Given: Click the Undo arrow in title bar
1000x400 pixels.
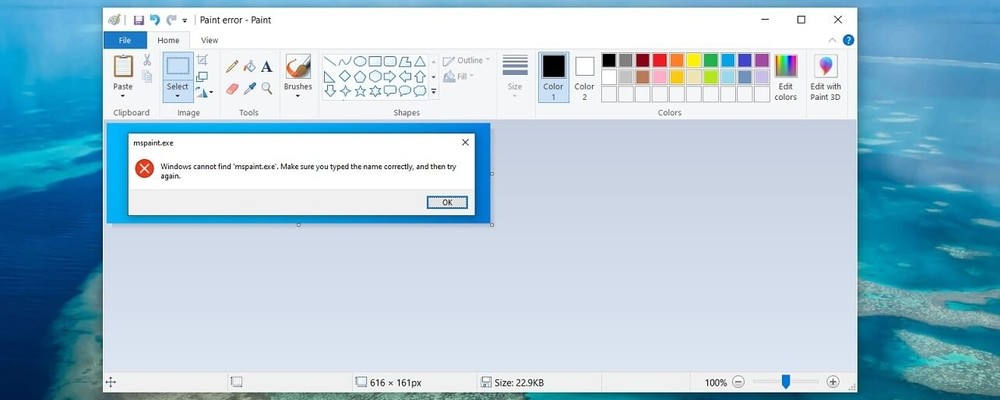Looking at the screenshot, I should [155, 20].
